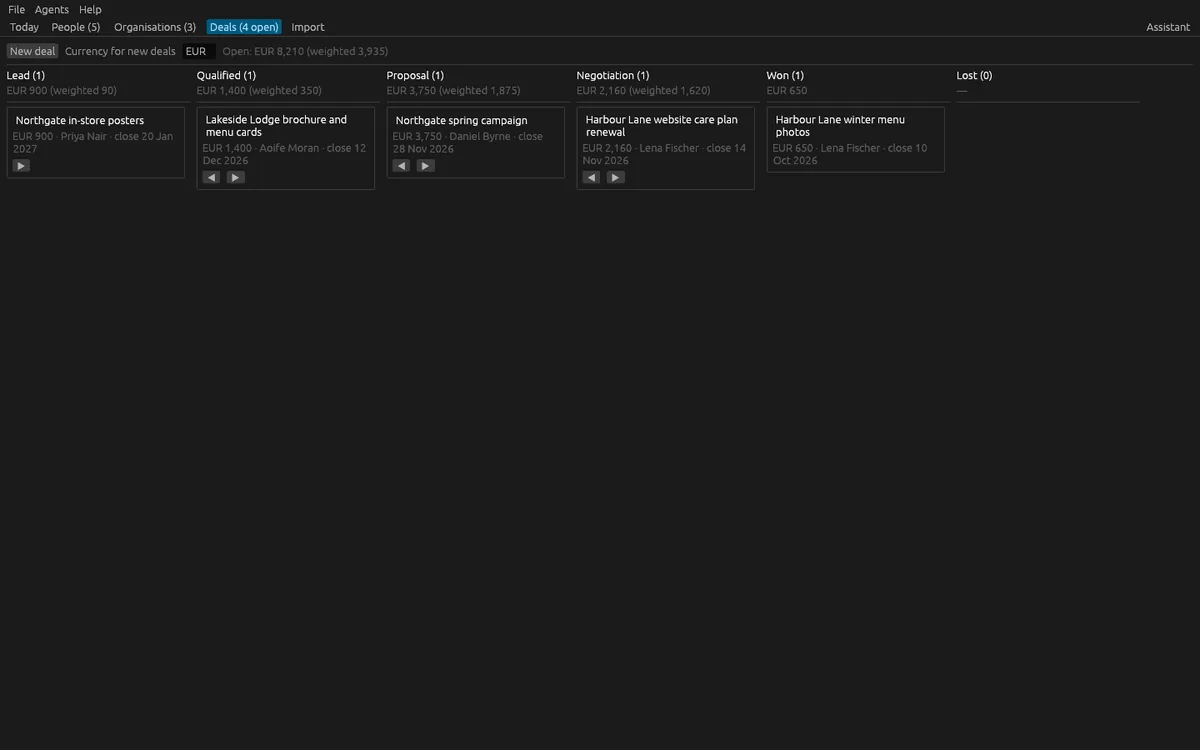Click the Won (1) column header
1200x750 pixels.
(x=785, y=75)
